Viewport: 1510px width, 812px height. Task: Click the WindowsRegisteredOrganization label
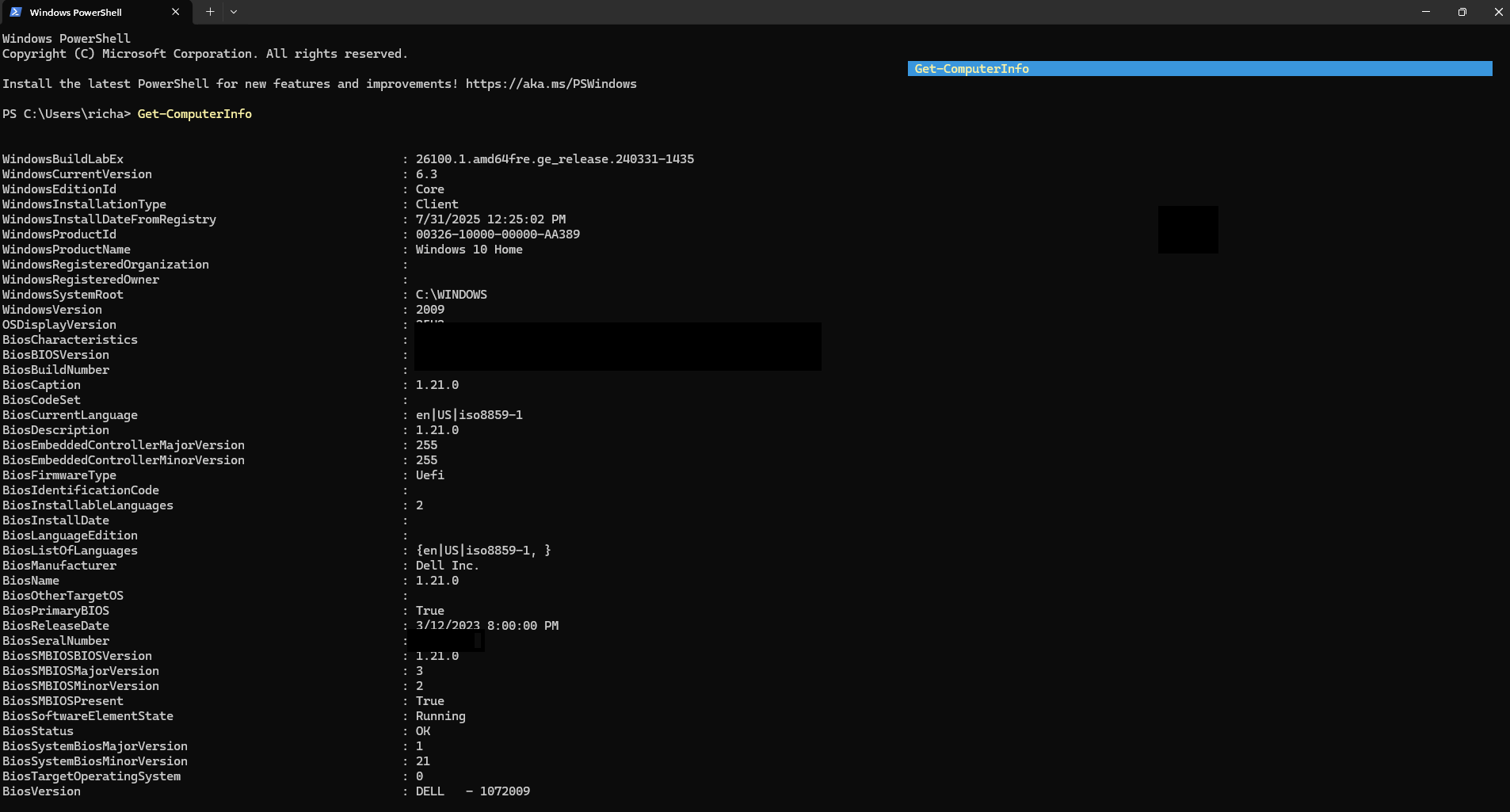pos(105,265)
